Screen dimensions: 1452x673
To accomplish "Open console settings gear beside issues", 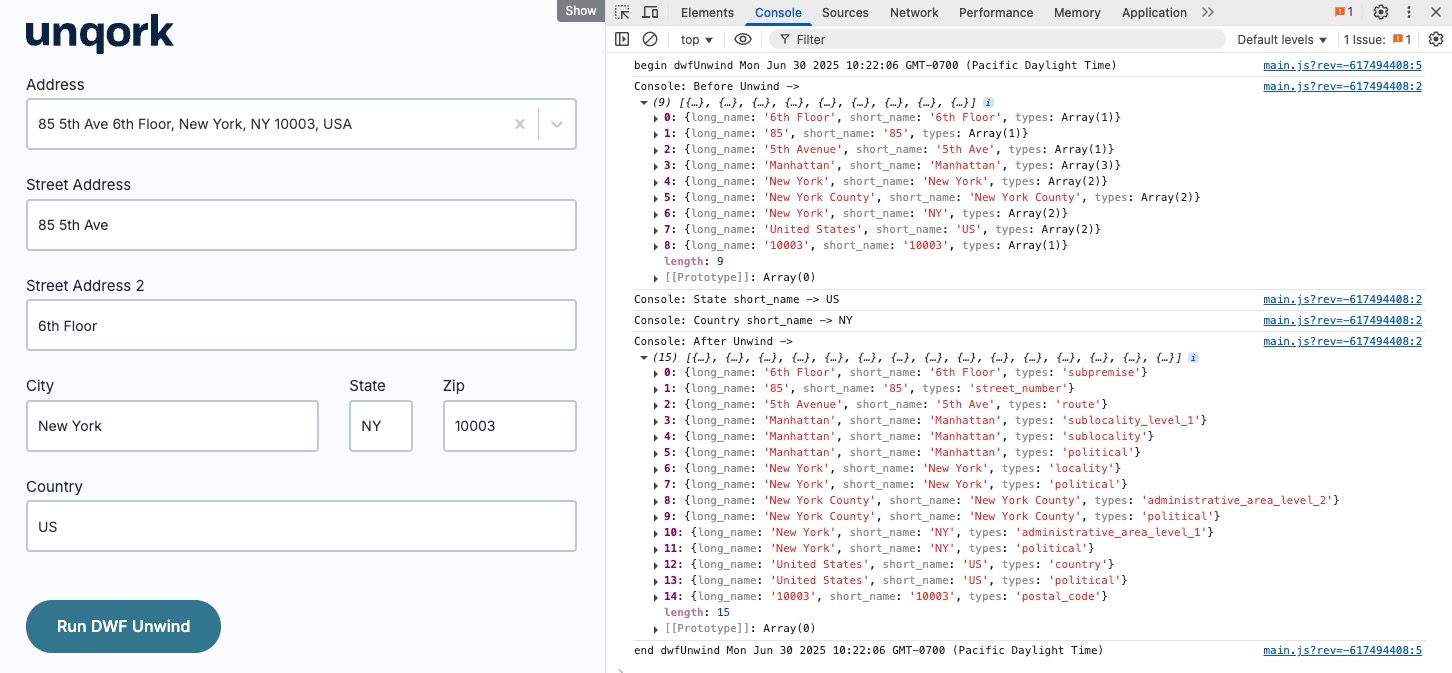I will point(1436,39).
